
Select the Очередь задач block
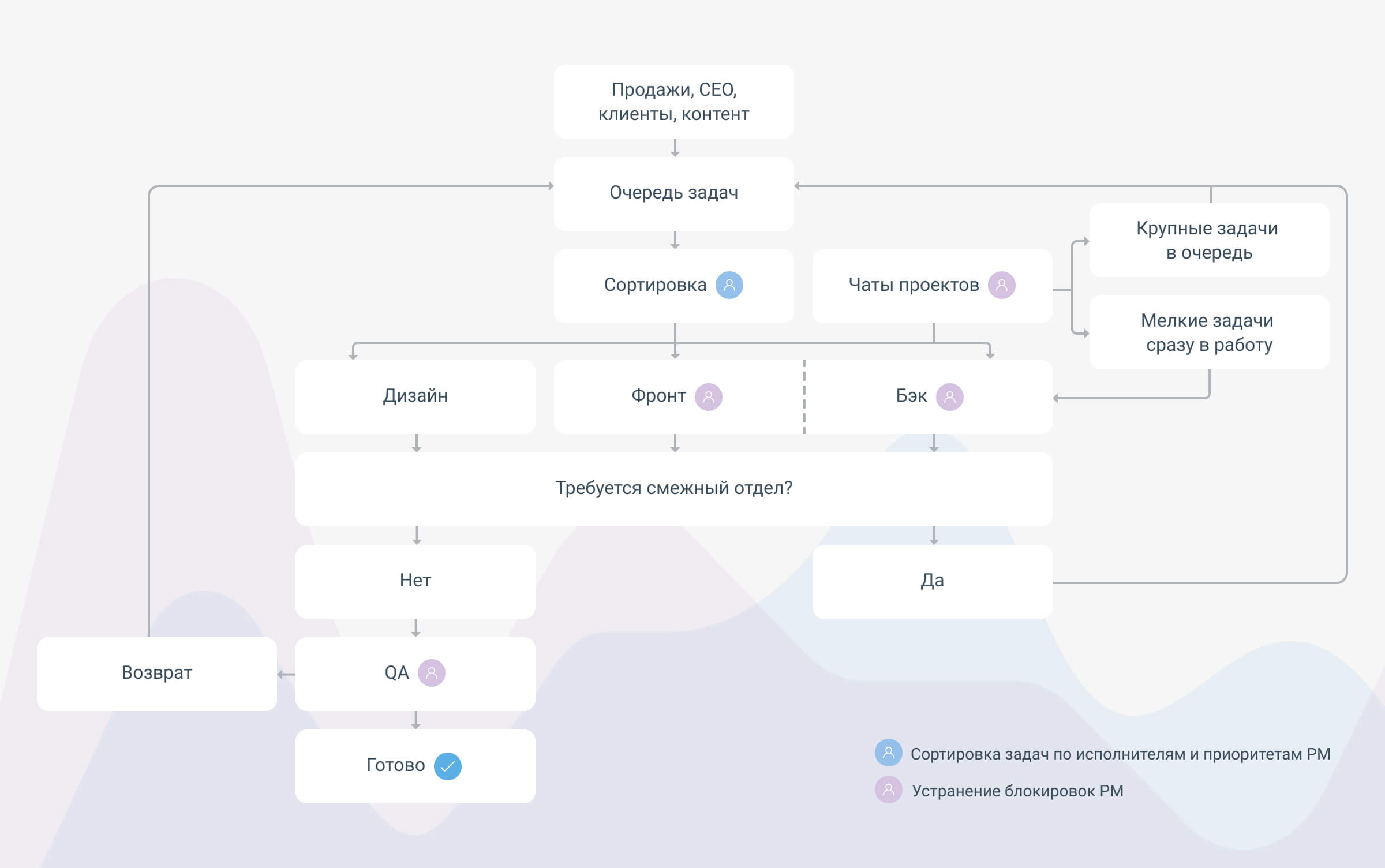pyautogui.click(x=674, y=194)
